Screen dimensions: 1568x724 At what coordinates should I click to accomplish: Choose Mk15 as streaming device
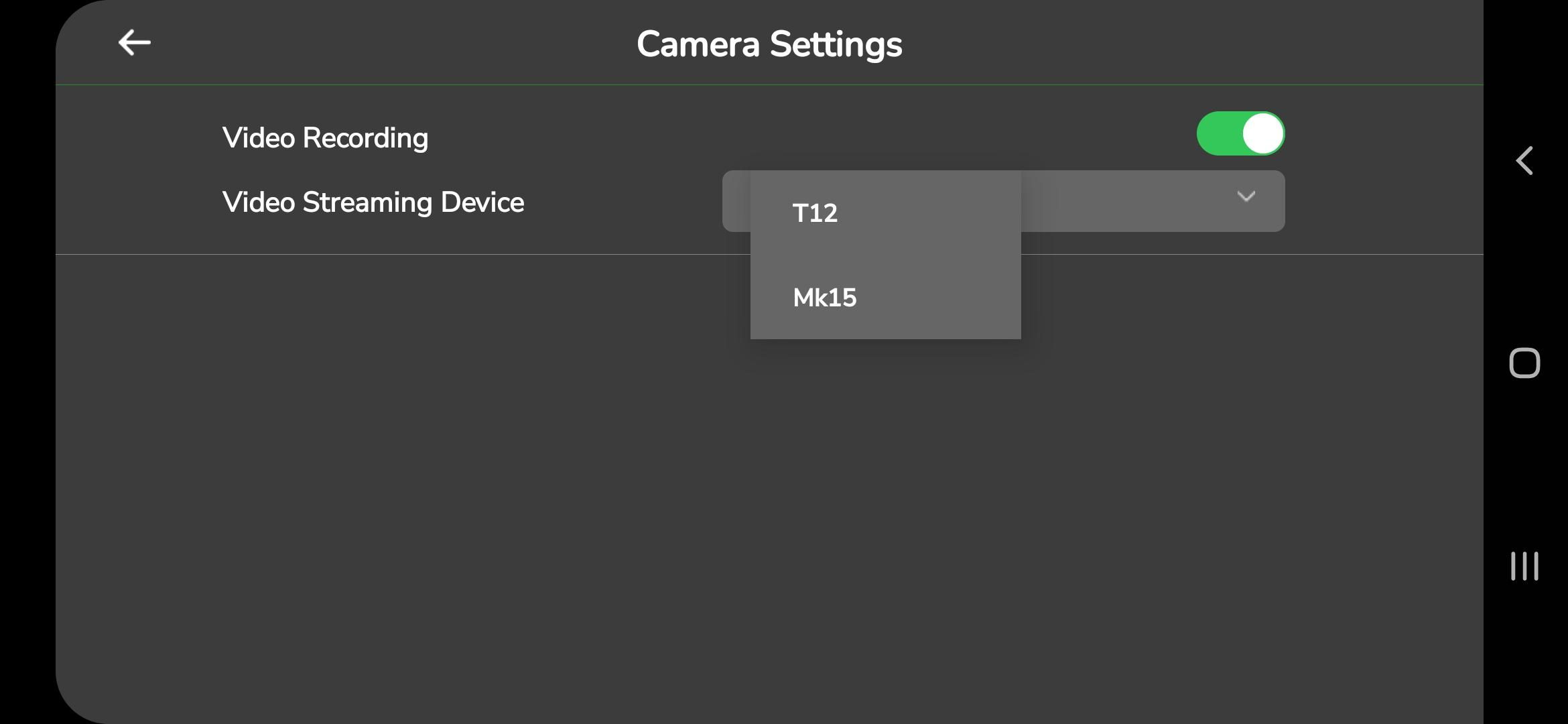885,298
